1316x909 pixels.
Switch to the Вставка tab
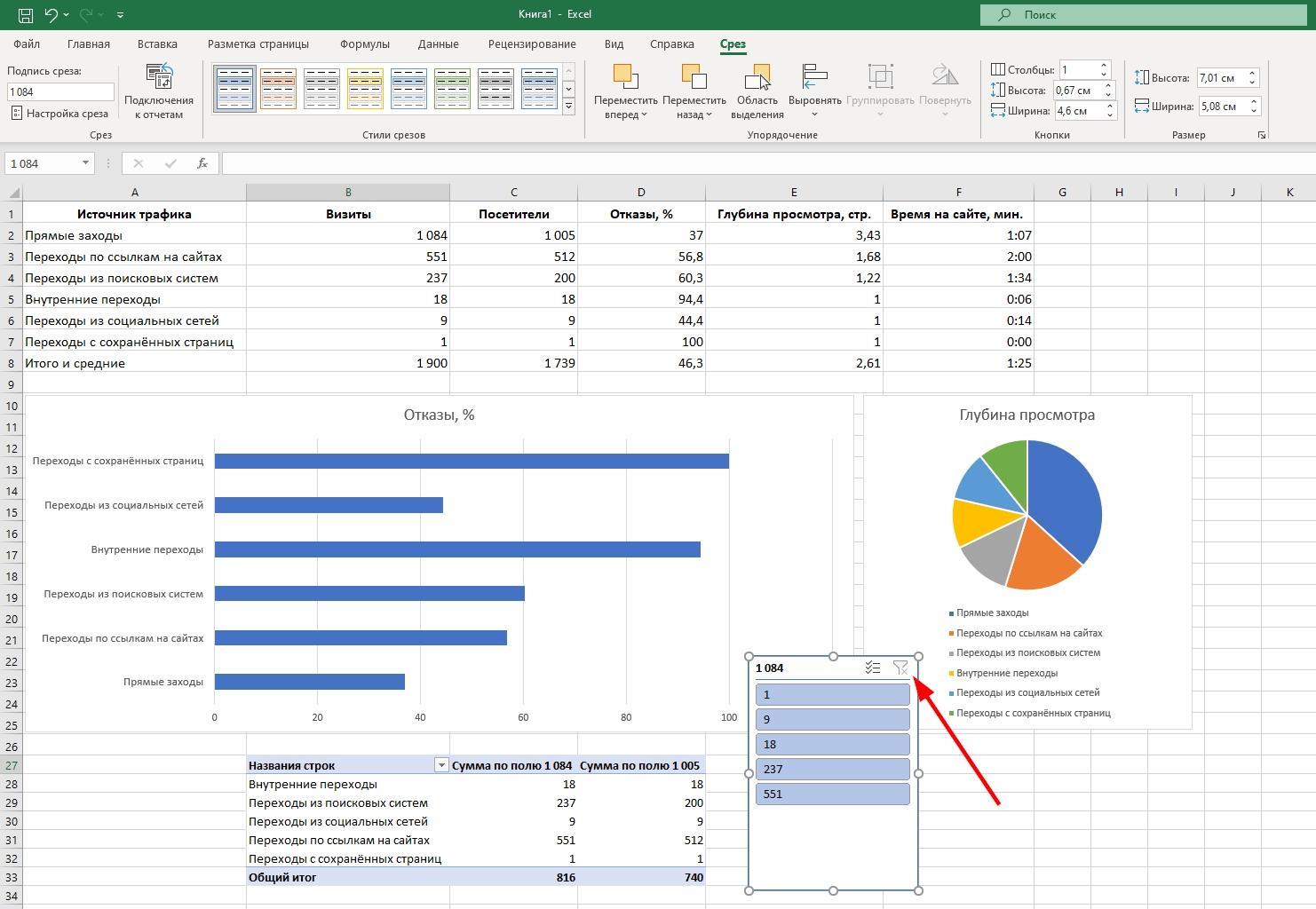(x=157, y=43)
